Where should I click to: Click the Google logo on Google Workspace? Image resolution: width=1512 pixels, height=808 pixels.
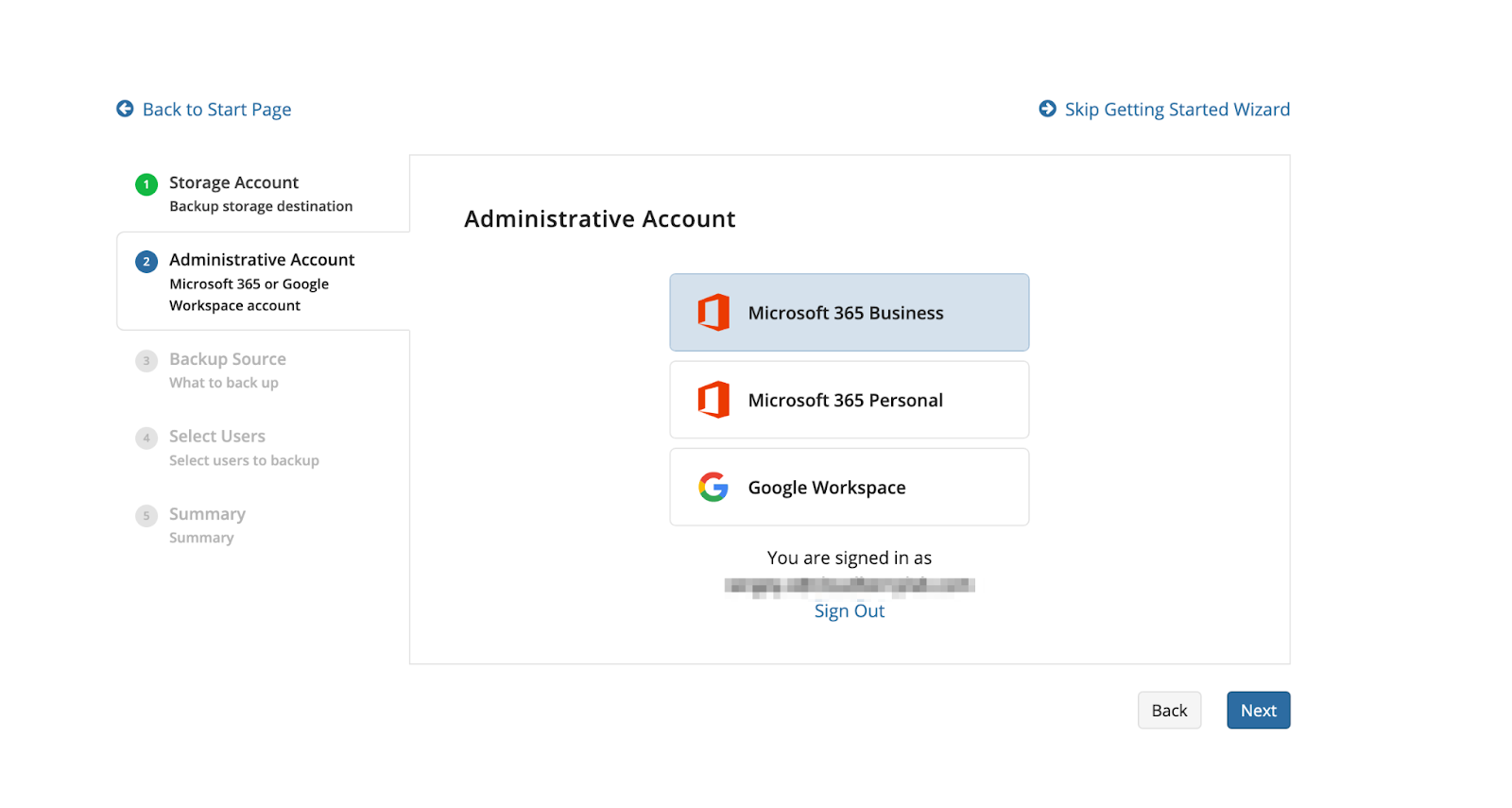(713, 487)
